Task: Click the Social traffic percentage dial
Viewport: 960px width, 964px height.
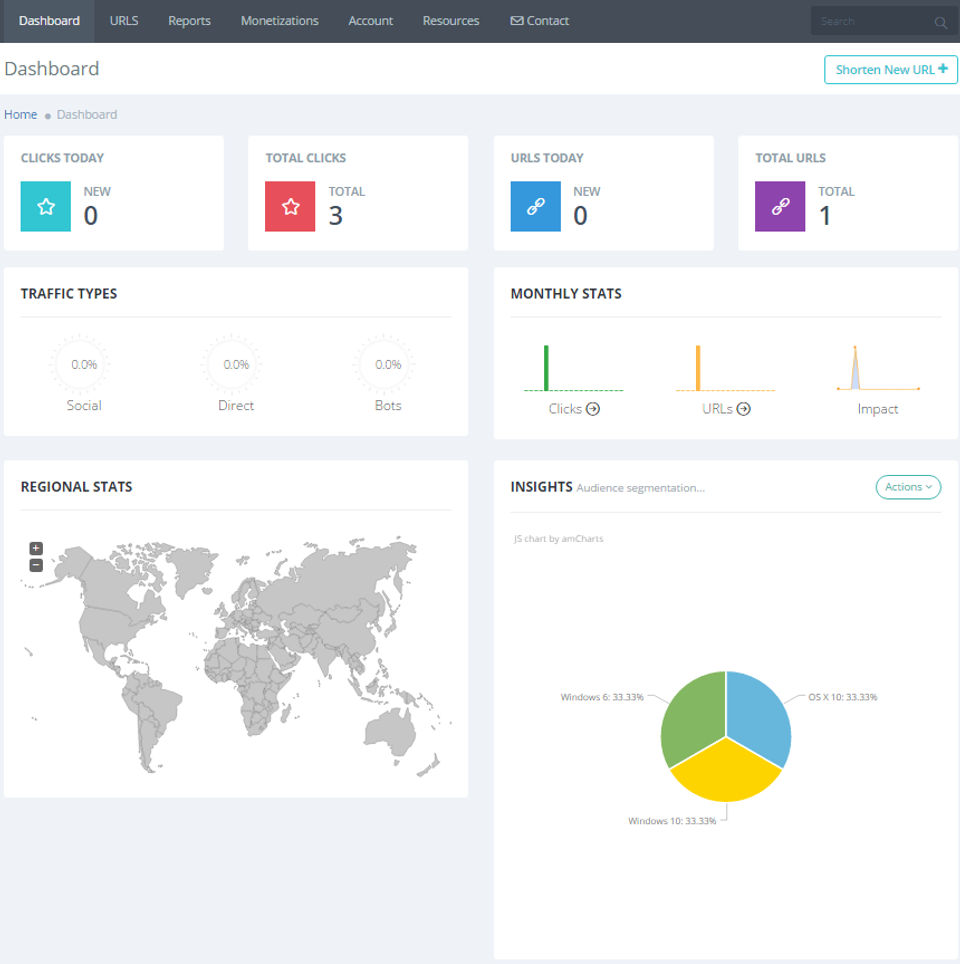Action: coord(79,364)
